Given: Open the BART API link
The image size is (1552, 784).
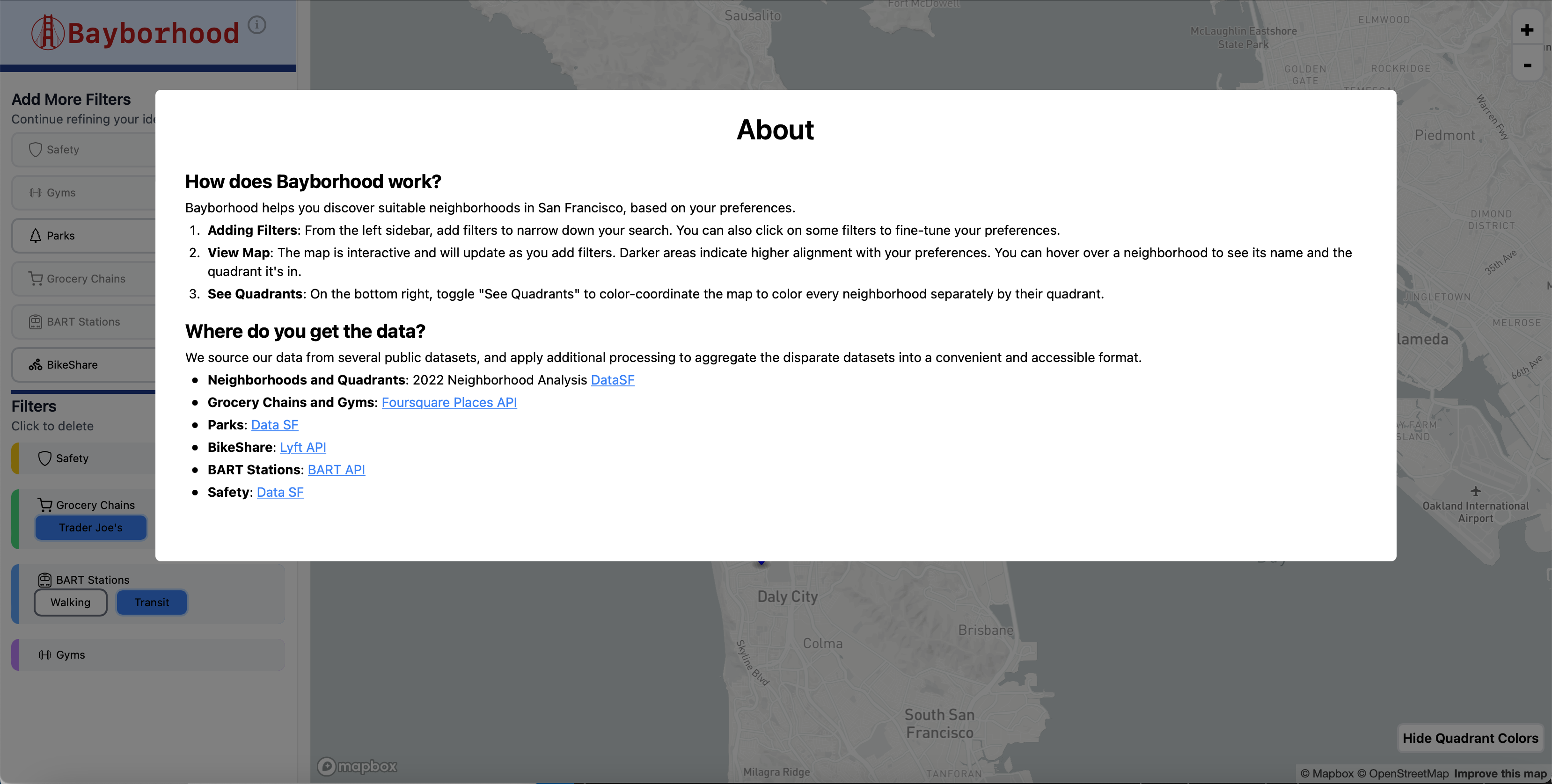Looking at the screenshot, I should click(x=336, y=470).
